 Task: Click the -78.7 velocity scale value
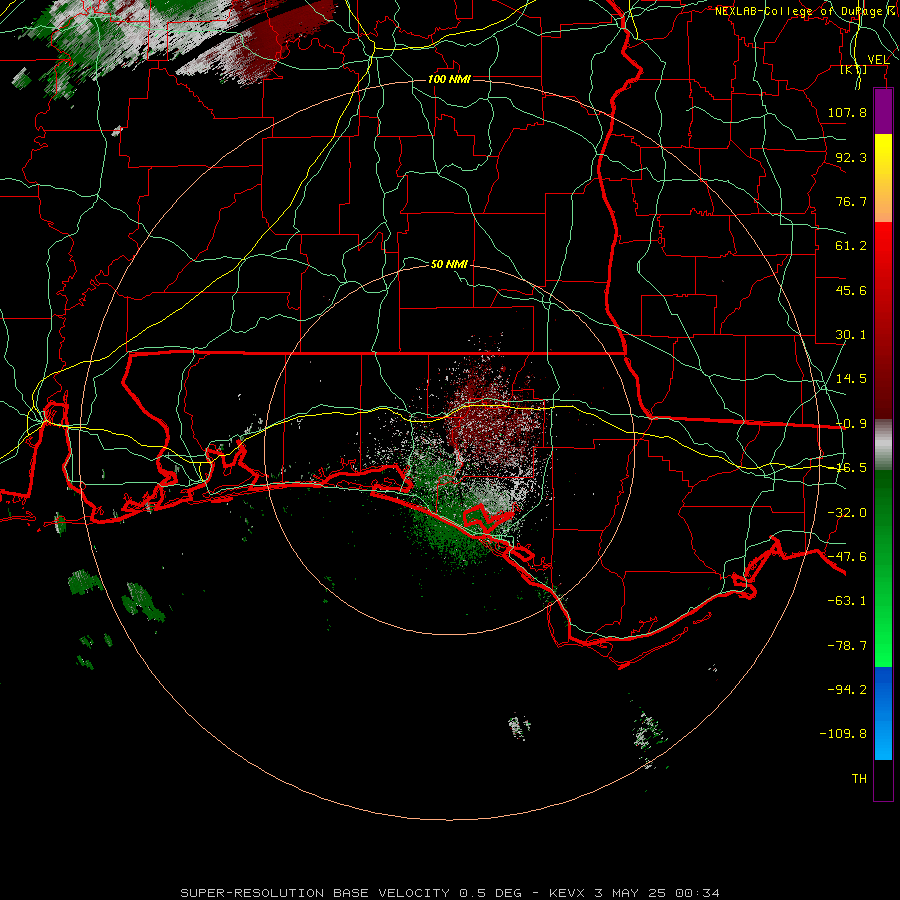coord(847,646)
